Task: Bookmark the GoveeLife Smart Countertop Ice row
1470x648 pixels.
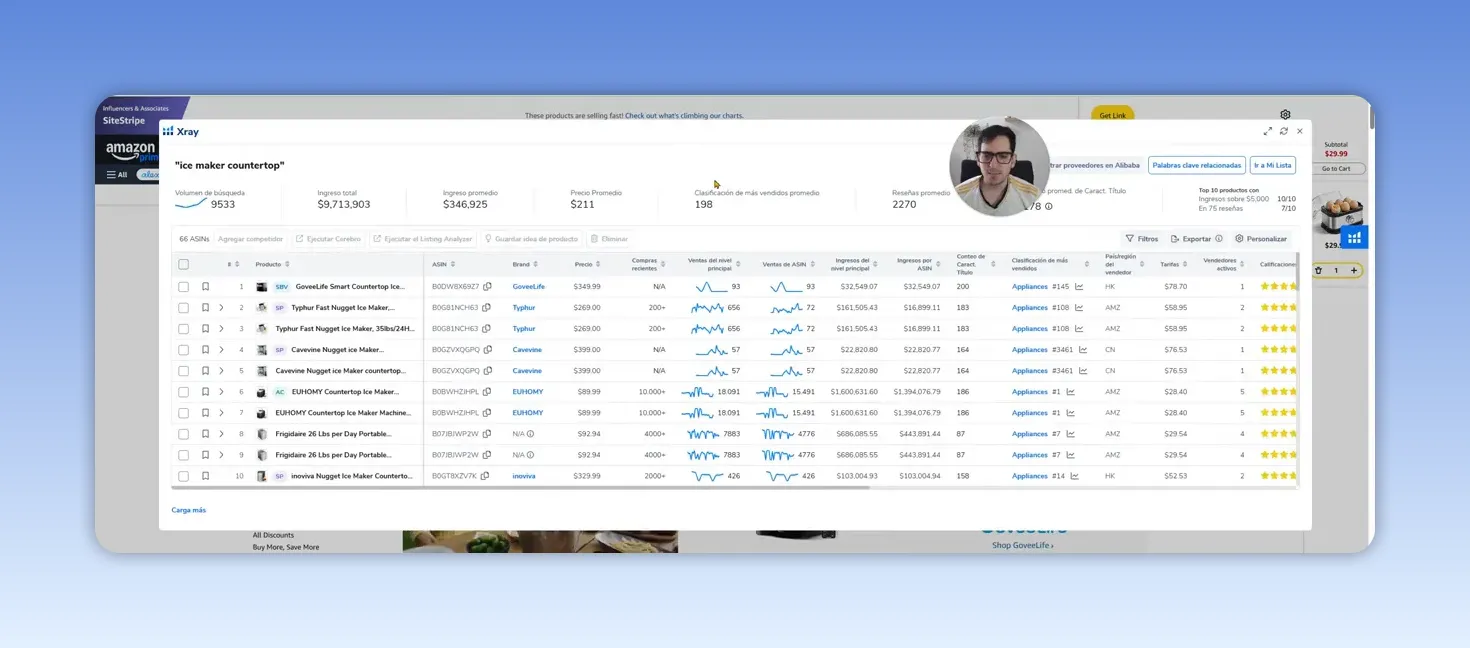Action: pyautogui.click(x=206, y=287)
